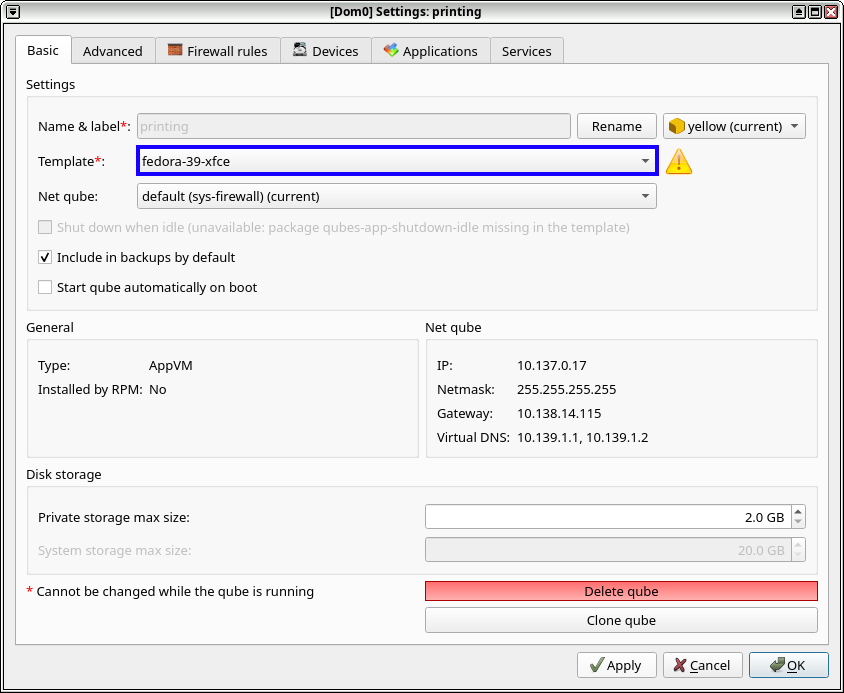Click the Virtual DNS addresses

(x=582, y=437)
